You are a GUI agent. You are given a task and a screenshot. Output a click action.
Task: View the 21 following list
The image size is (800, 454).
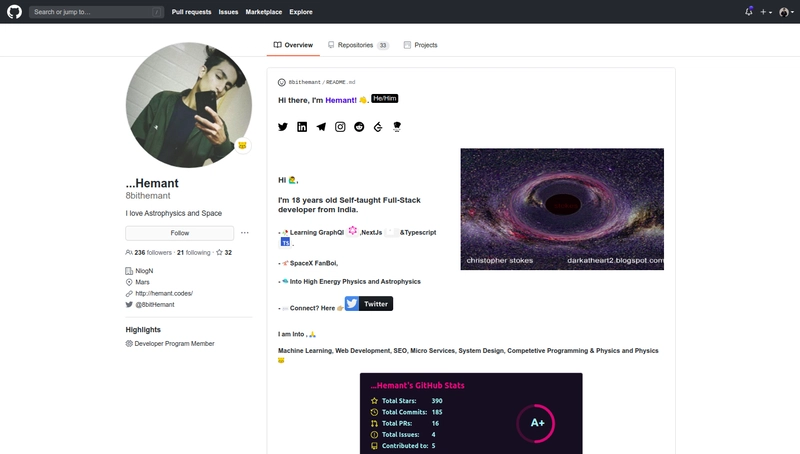[193, 253]
